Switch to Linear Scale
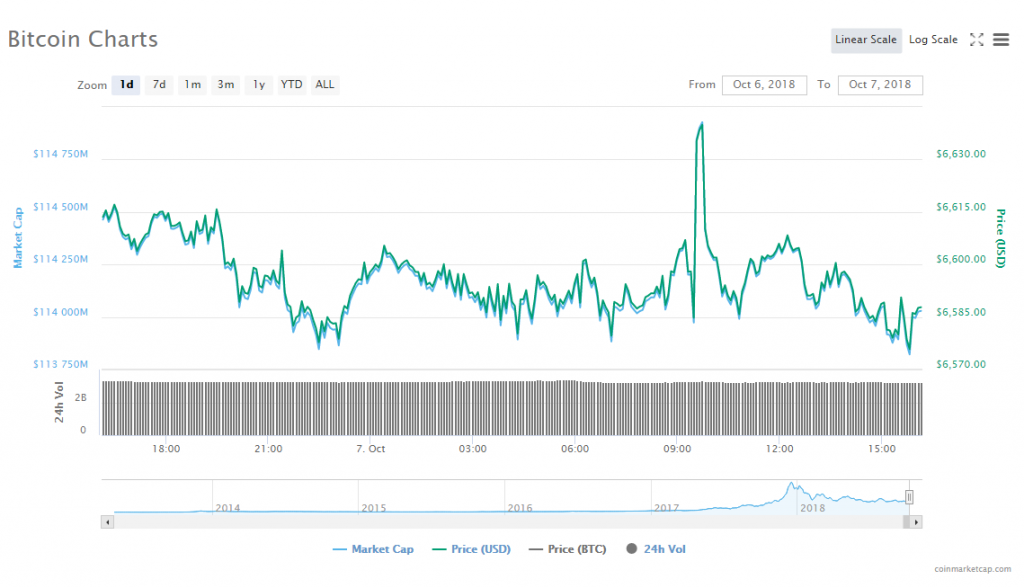This screenshot has width=1024, height=588. (x=866, y=40)
